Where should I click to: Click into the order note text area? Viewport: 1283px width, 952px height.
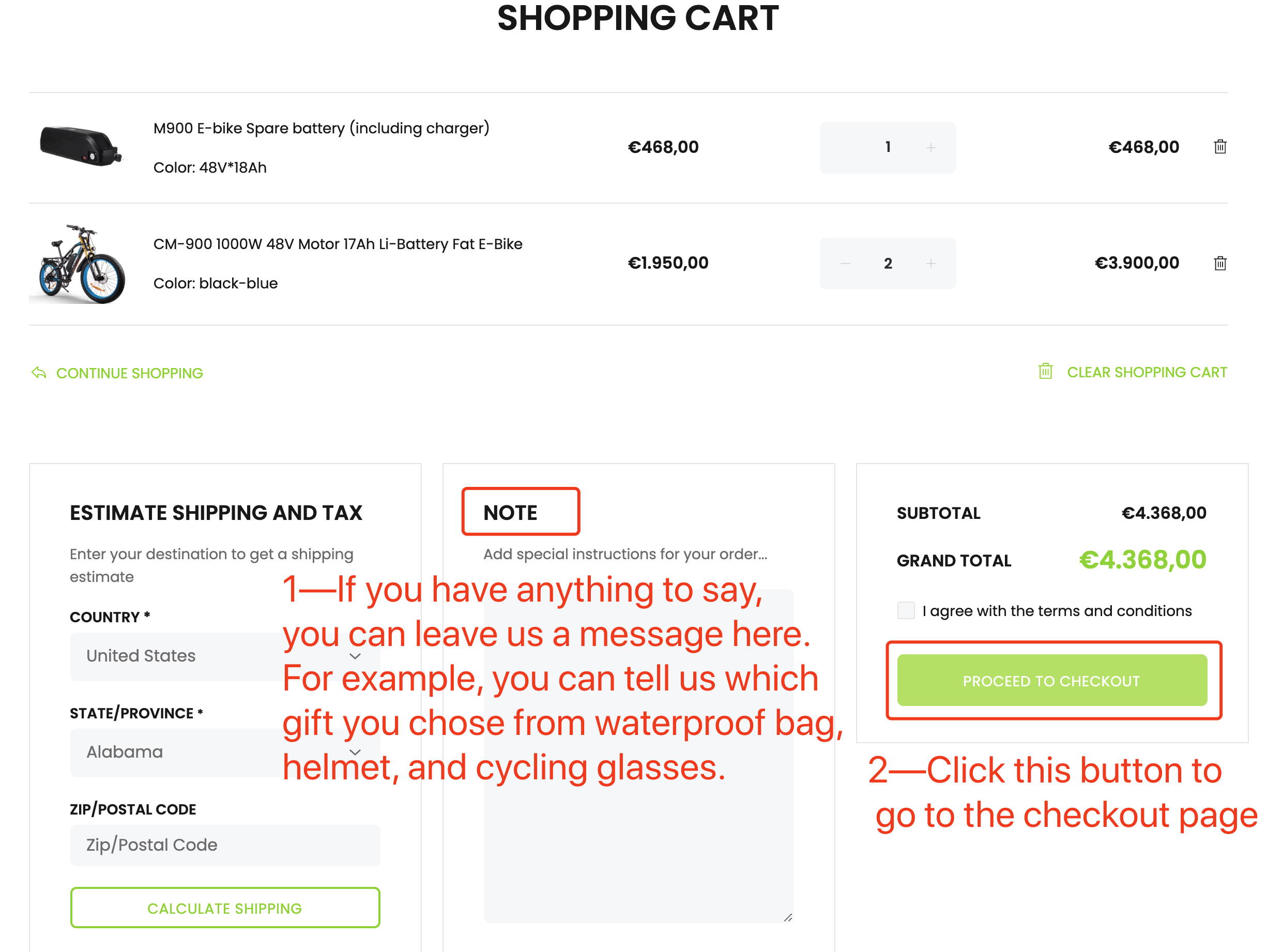pos(638,756)
